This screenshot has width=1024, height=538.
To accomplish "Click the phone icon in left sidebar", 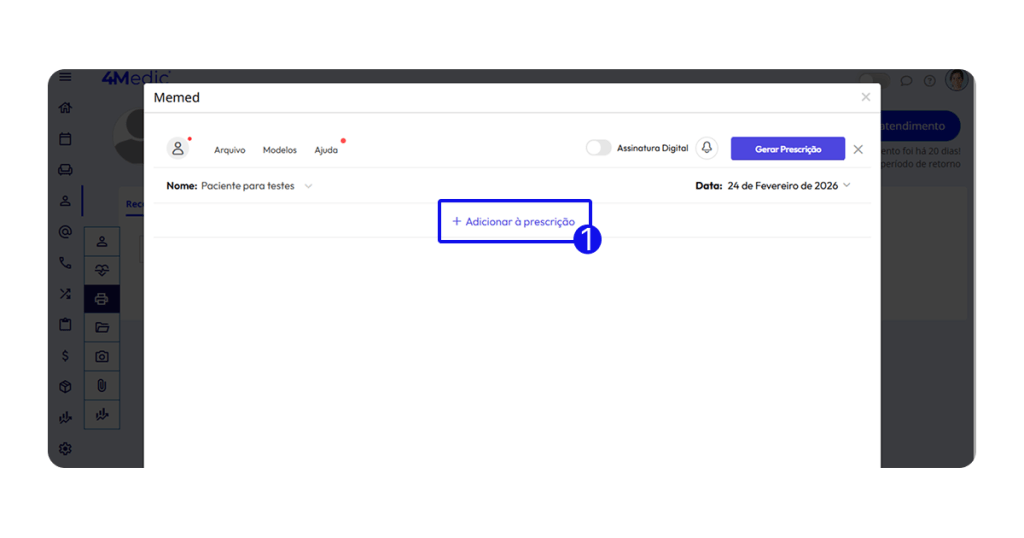I will (65, 263).
